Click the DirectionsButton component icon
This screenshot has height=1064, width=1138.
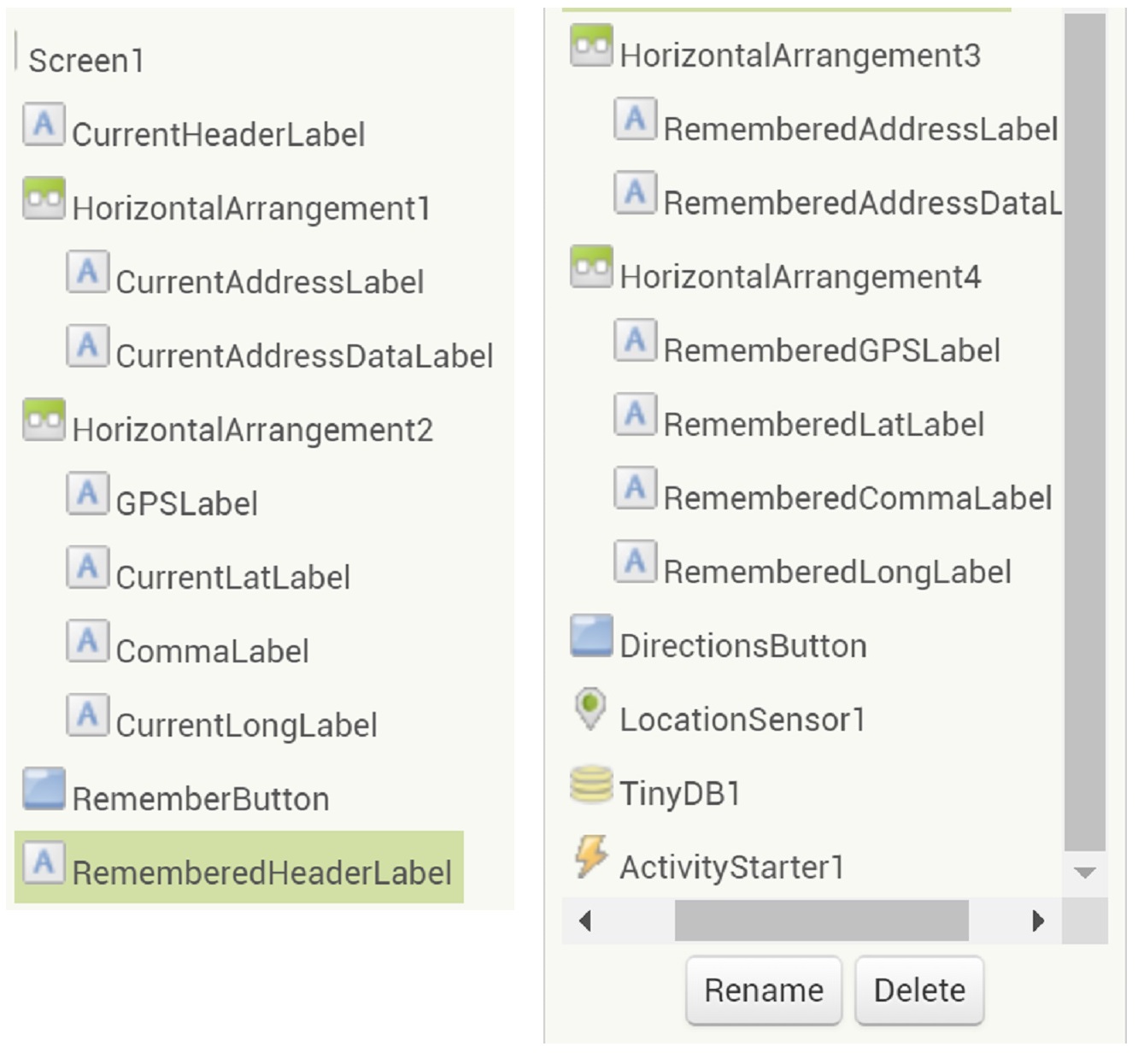click(591, 636)
